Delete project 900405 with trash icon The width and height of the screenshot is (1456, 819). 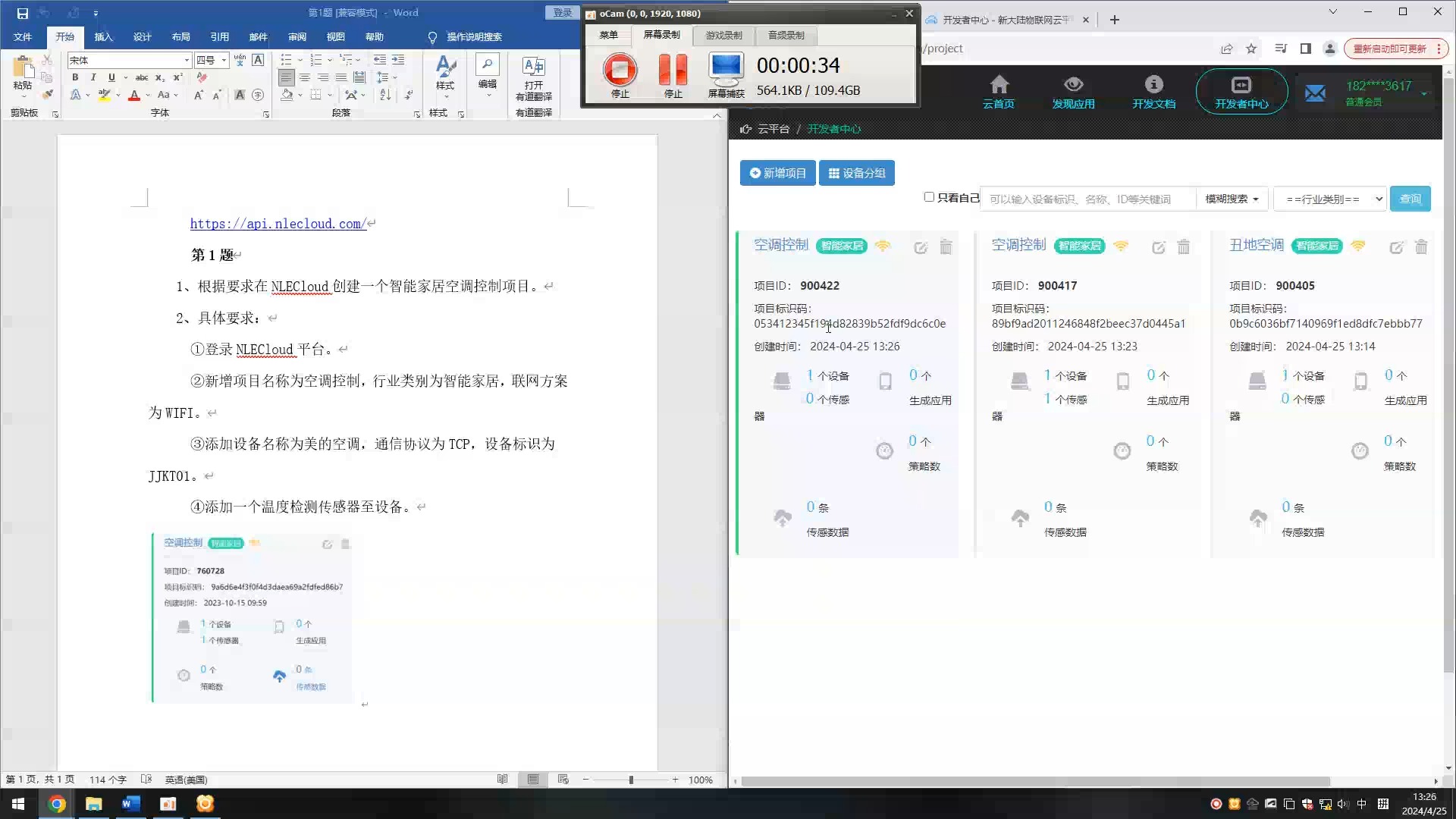[x=1421, y=246]
